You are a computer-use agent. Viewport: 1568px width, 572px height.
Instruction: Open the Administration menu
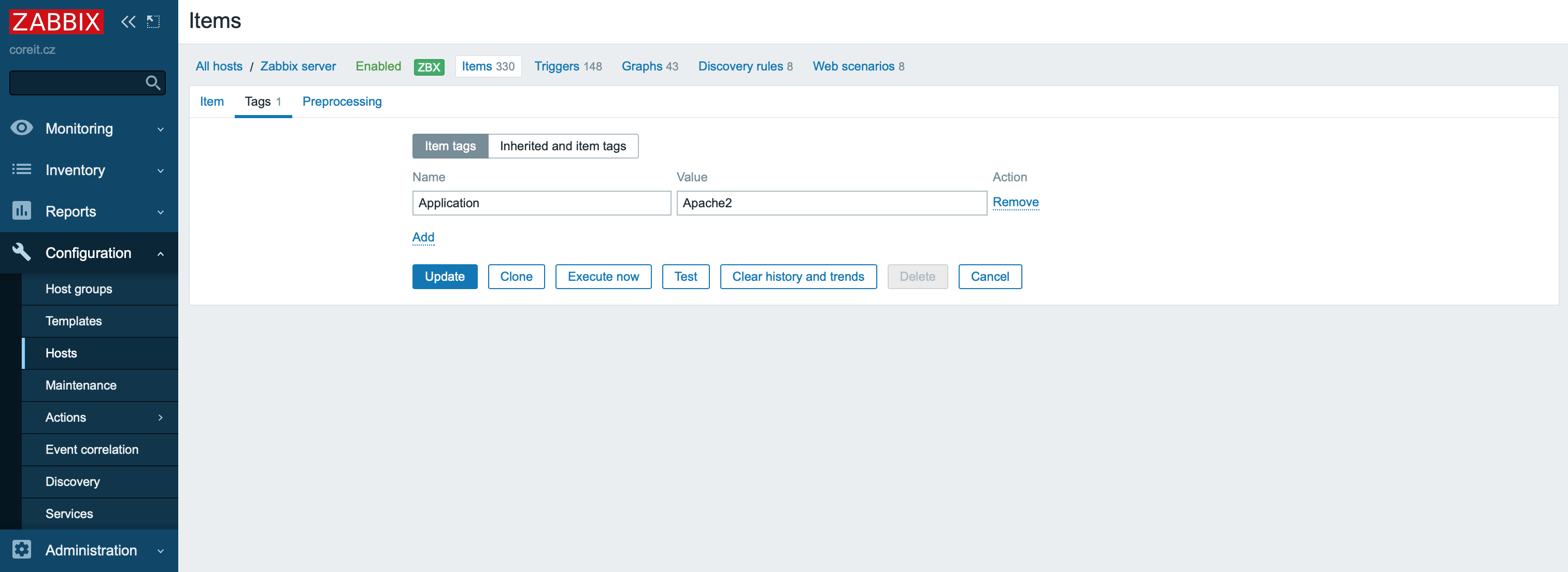point(89,550)
